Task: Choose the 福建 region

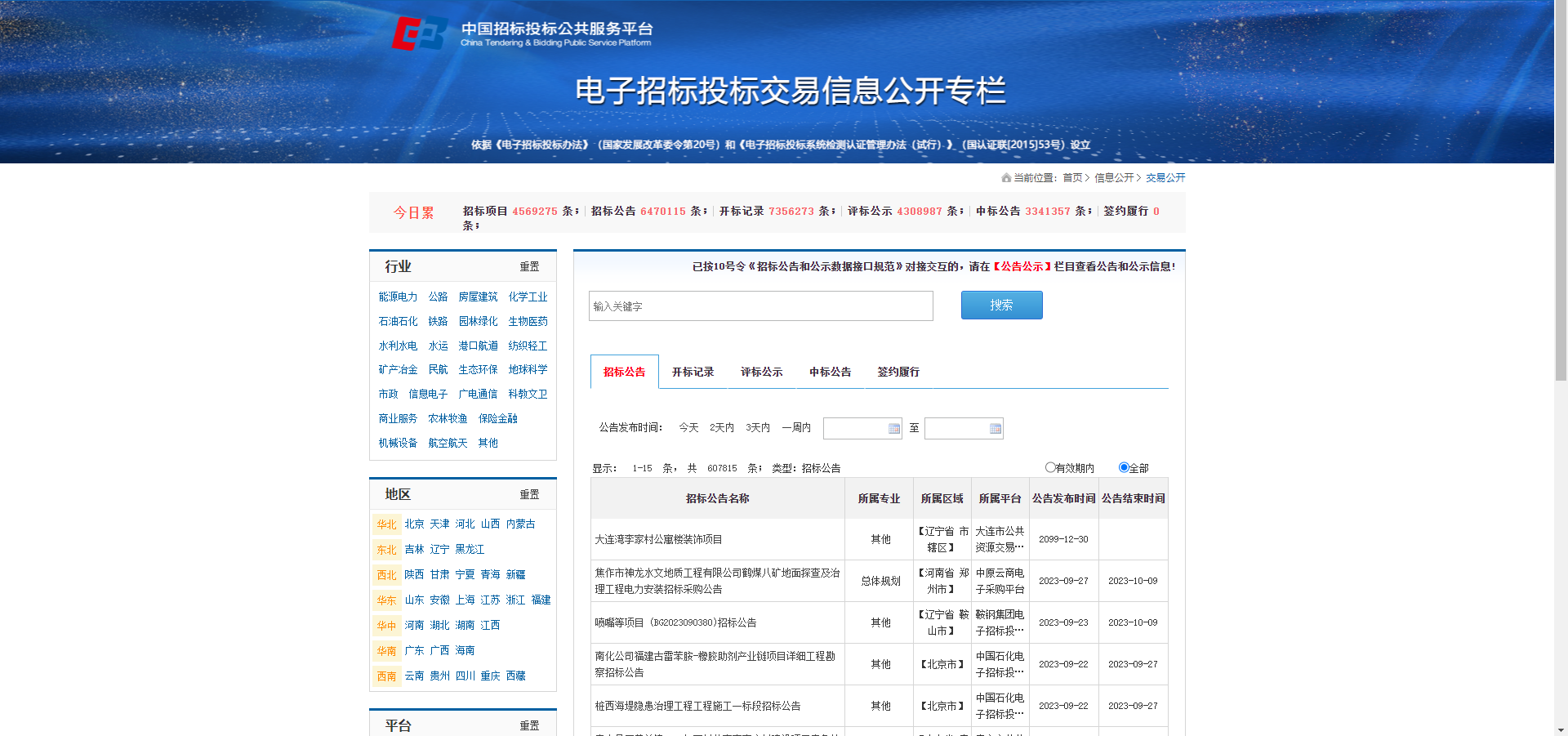Action: point(541,600)
